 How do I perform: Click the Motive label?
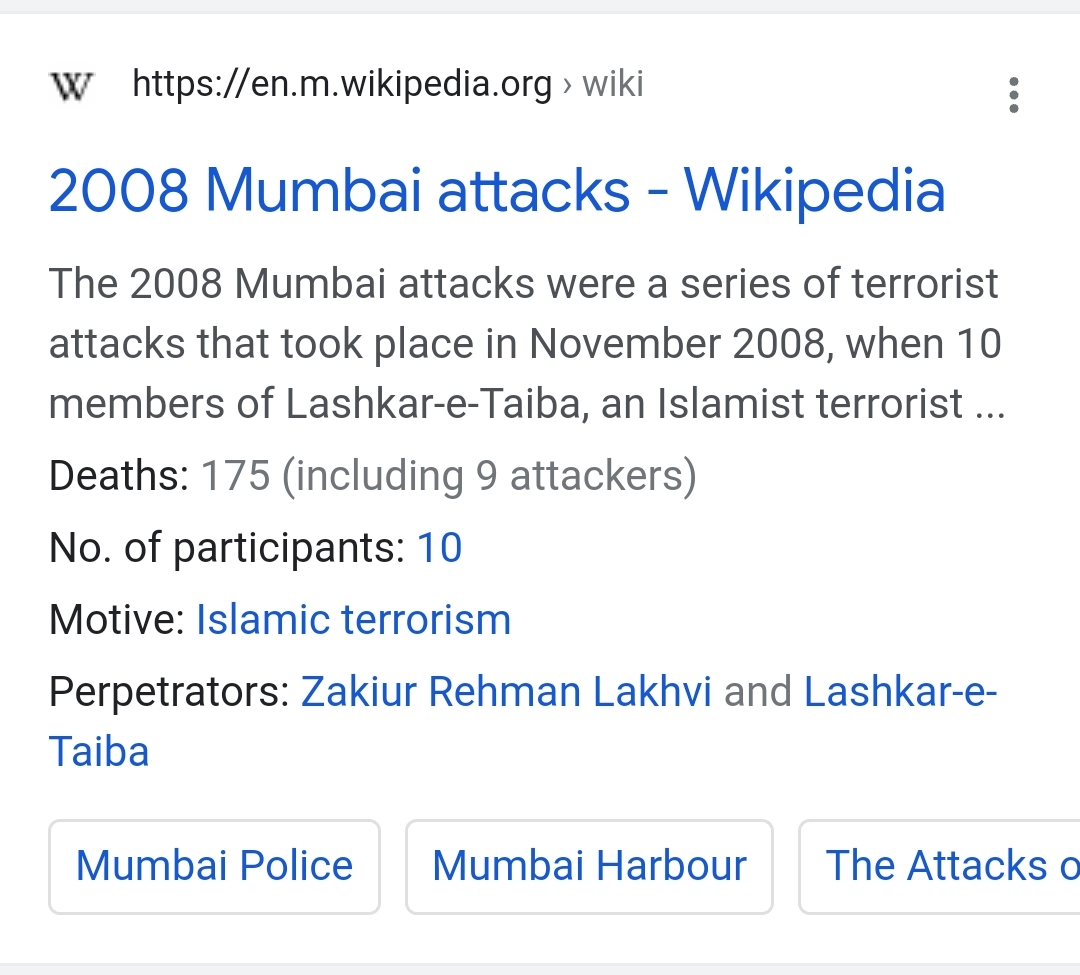[117, 620]
